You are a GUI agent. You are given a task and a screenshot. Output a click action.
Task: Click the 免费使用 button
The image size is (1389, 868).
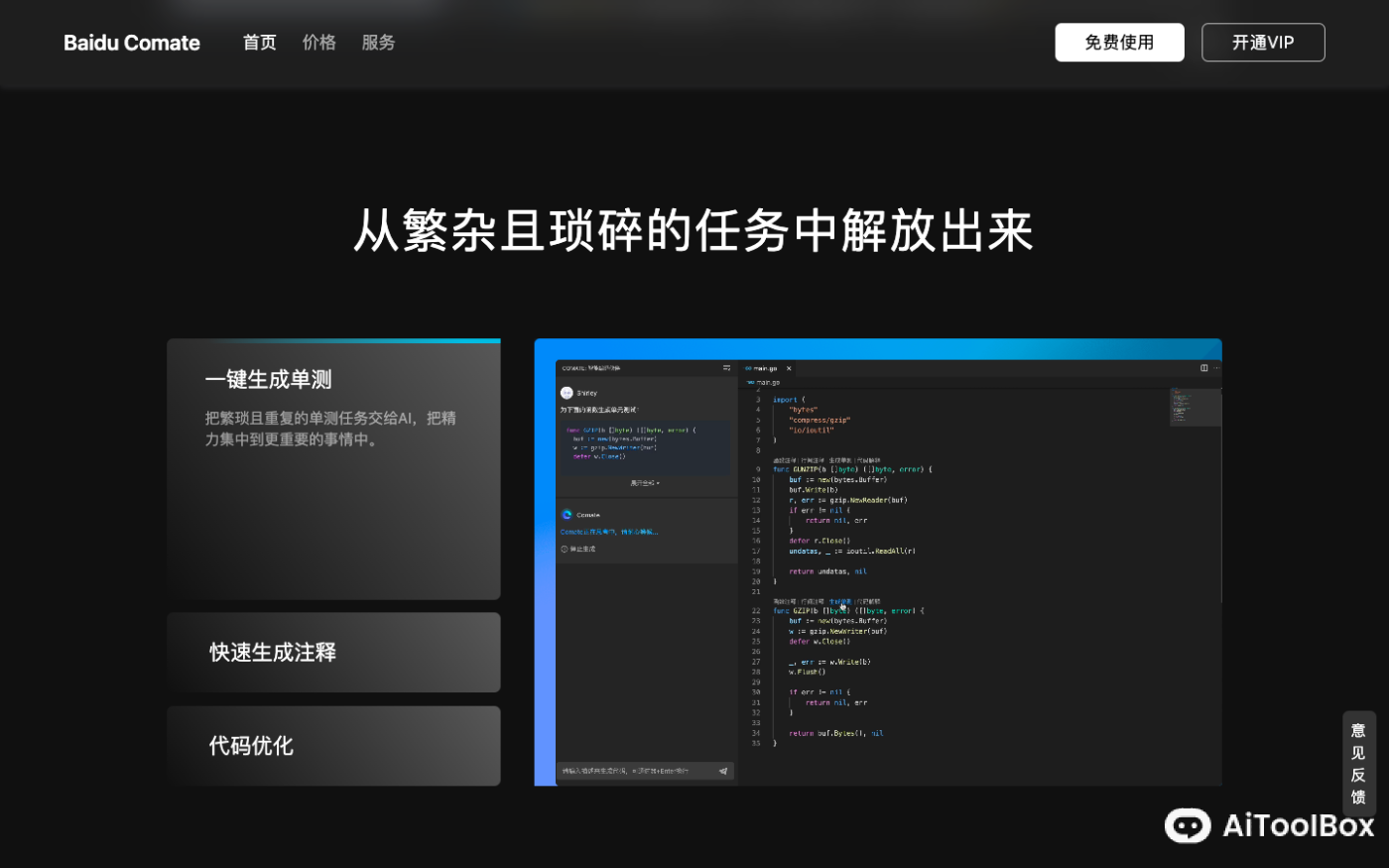(1119, 43)
